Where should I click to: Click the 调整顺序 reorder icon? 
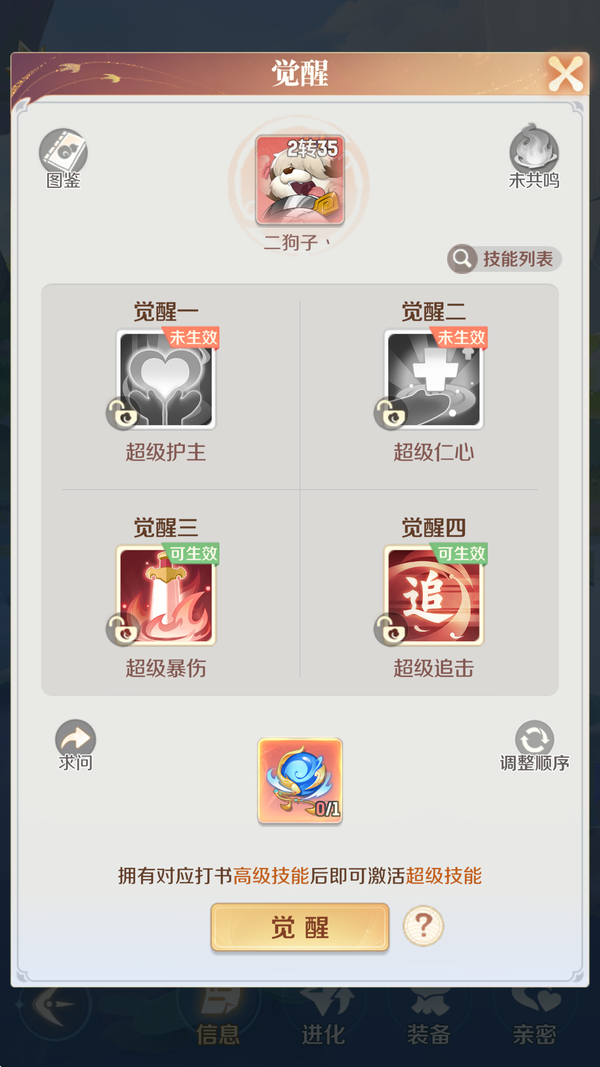point(535,739)
